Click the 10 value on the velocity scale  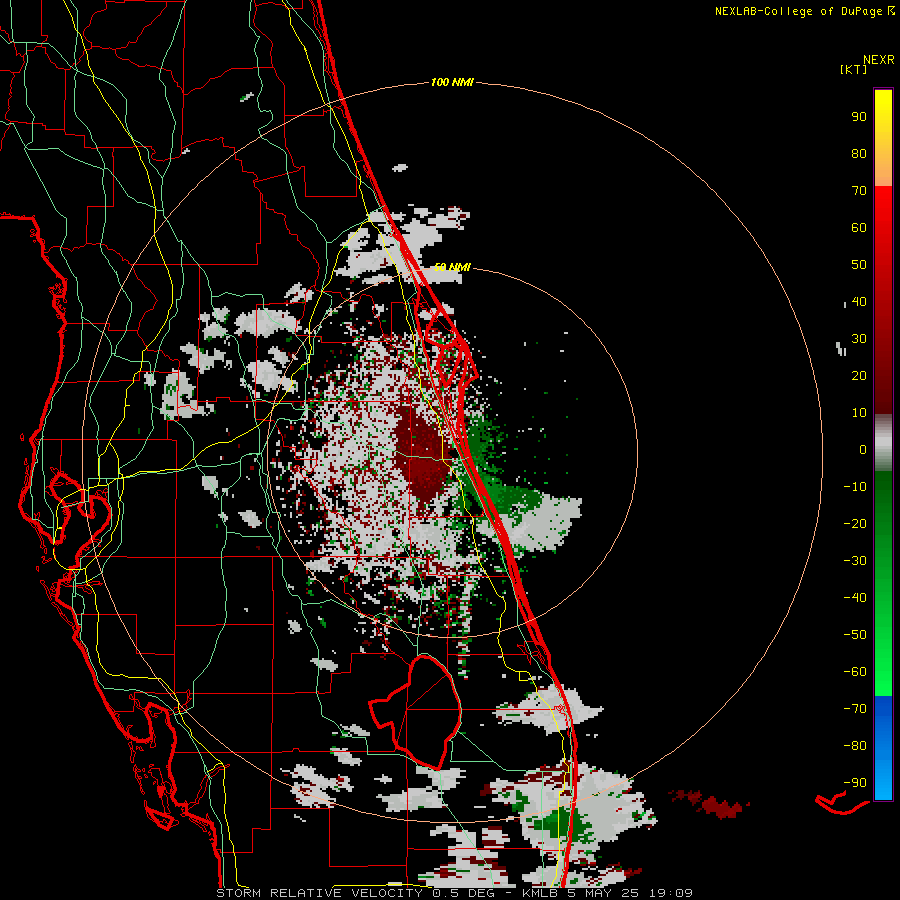click(859, 413)
